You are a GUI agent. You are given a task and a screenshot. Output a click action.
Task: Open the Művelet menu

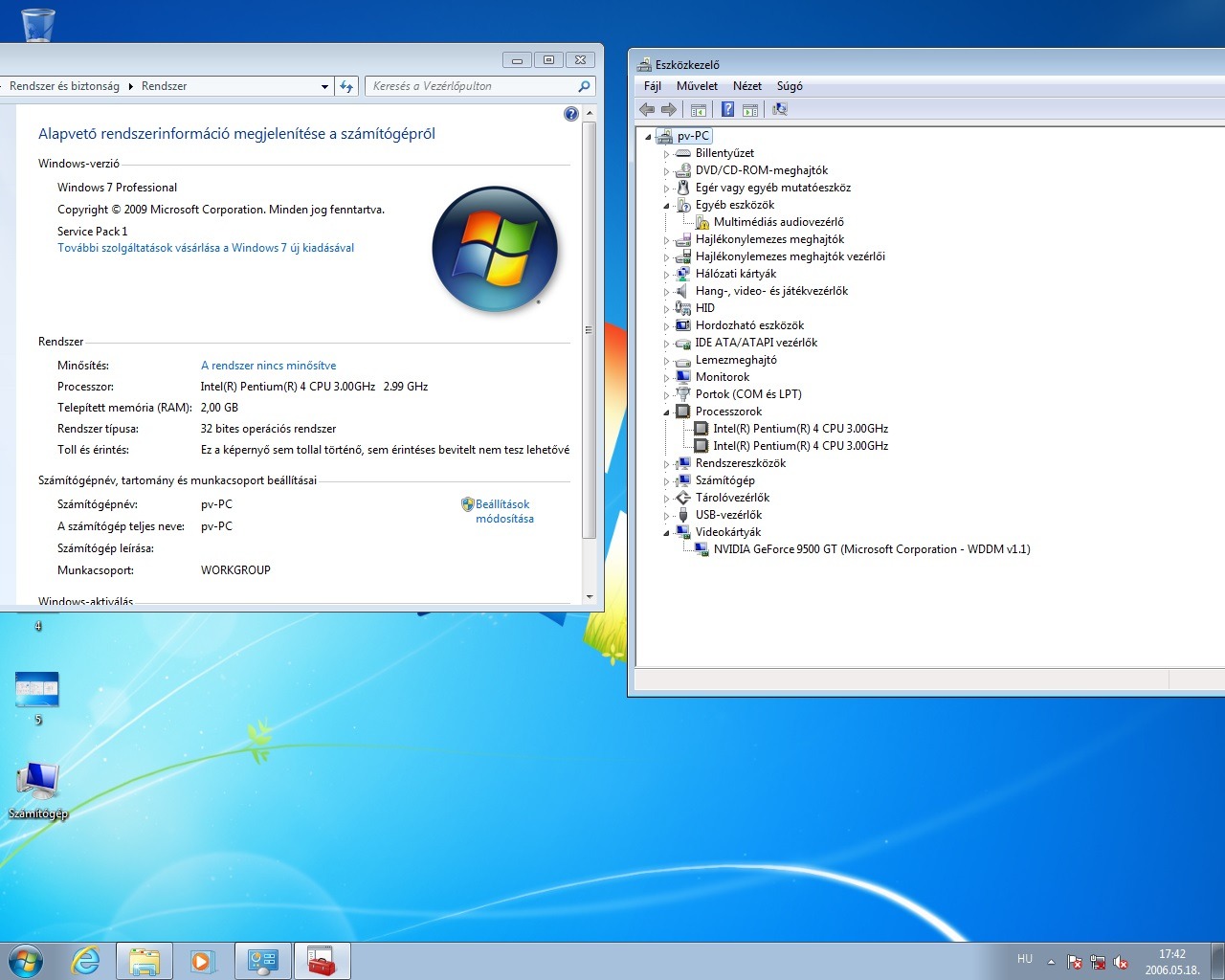coord(697,86)
